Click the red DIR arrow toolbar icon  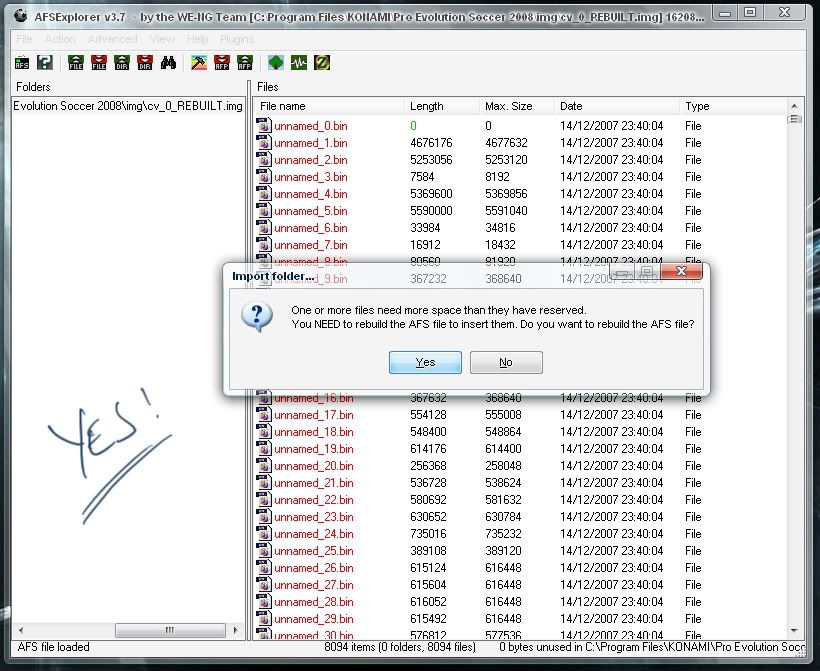click(145, 63)
